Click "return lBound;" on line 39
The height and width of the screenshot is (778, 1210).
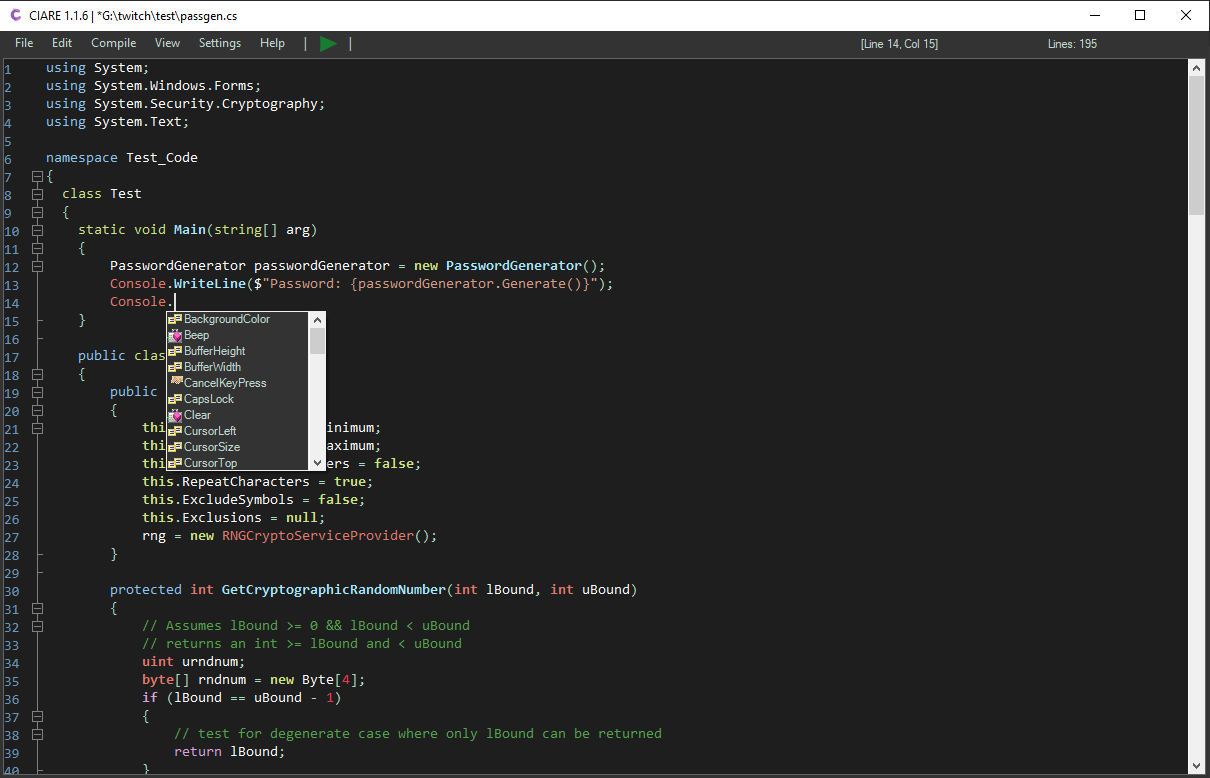pos(230,752)
